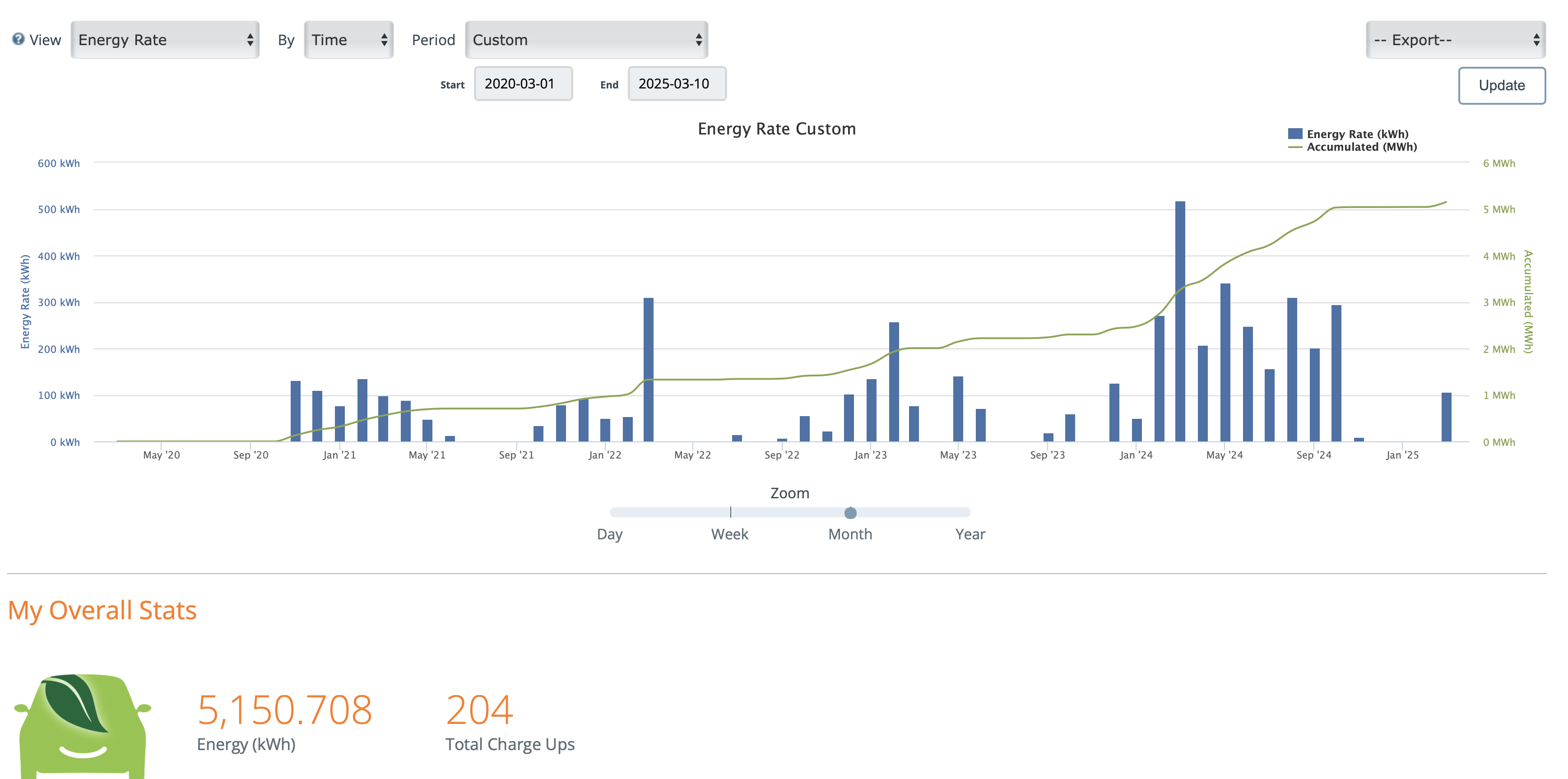Open the By Time dropdown
The image size is (1568, 779).
coord(349,40)
